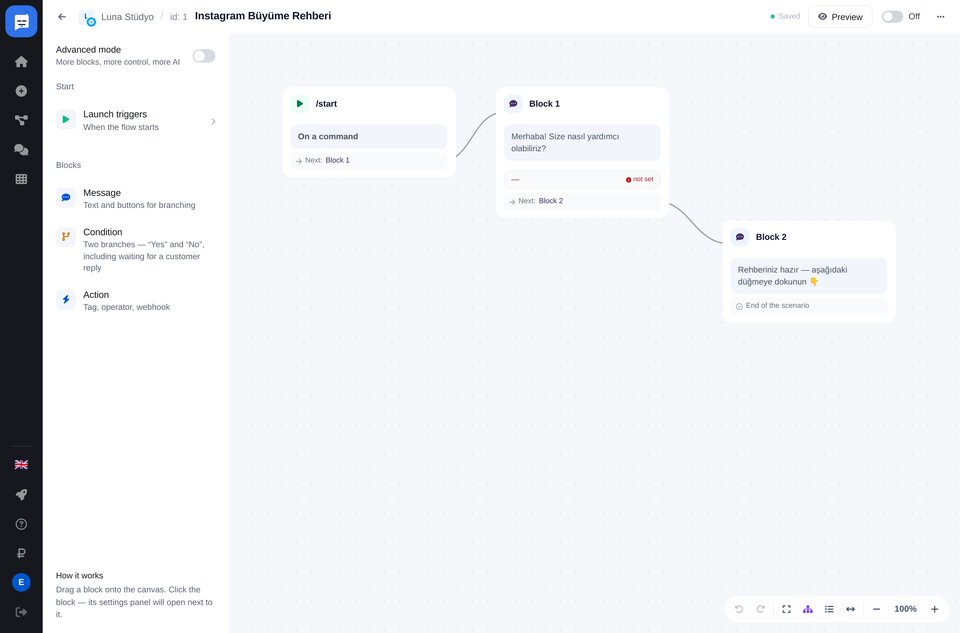Screen dimensions: 960x633
Task: Select the Action block in the palette
Action: click(136, 301)
